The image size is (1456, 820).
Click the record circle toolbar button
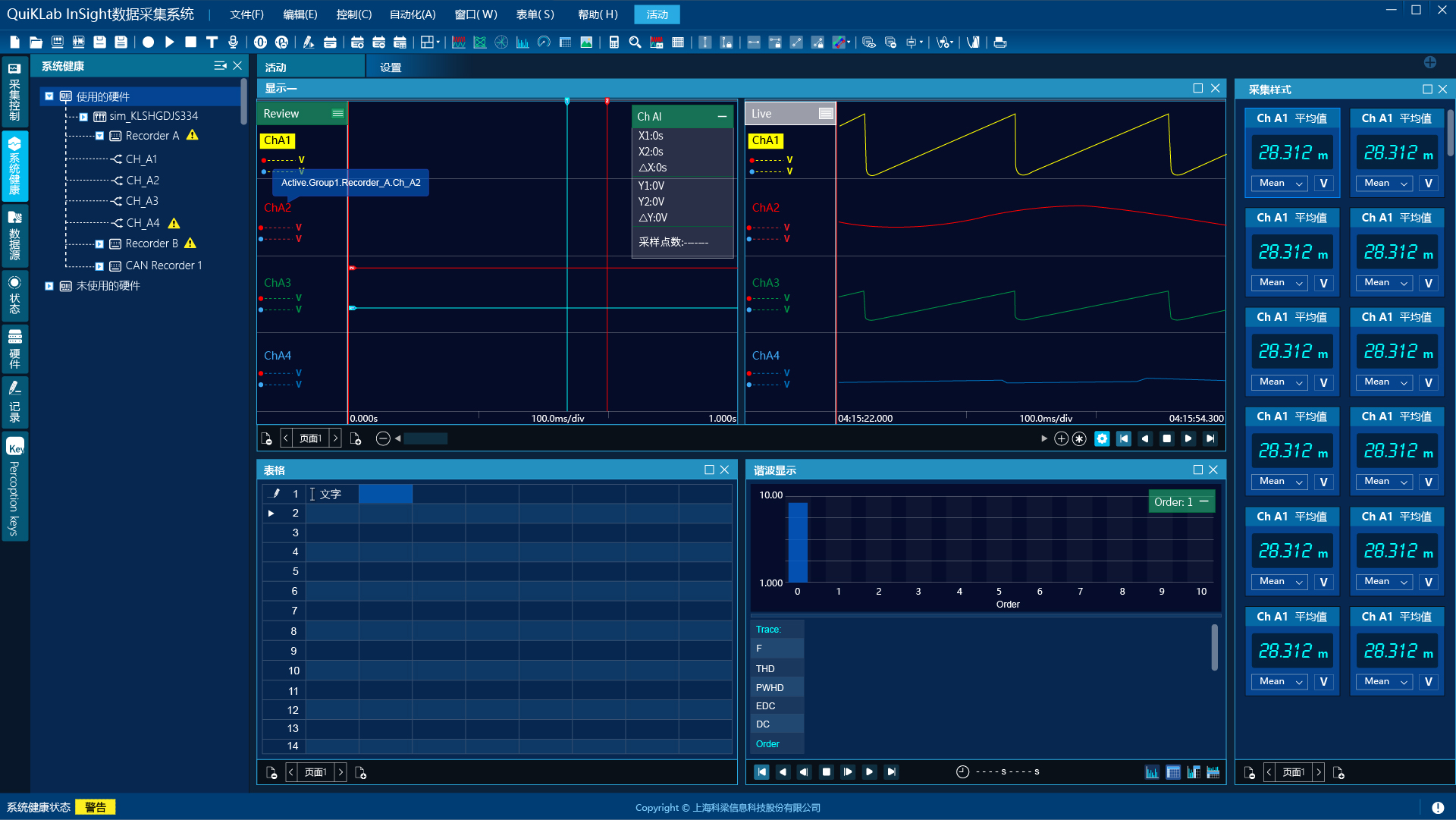point(148,42)
